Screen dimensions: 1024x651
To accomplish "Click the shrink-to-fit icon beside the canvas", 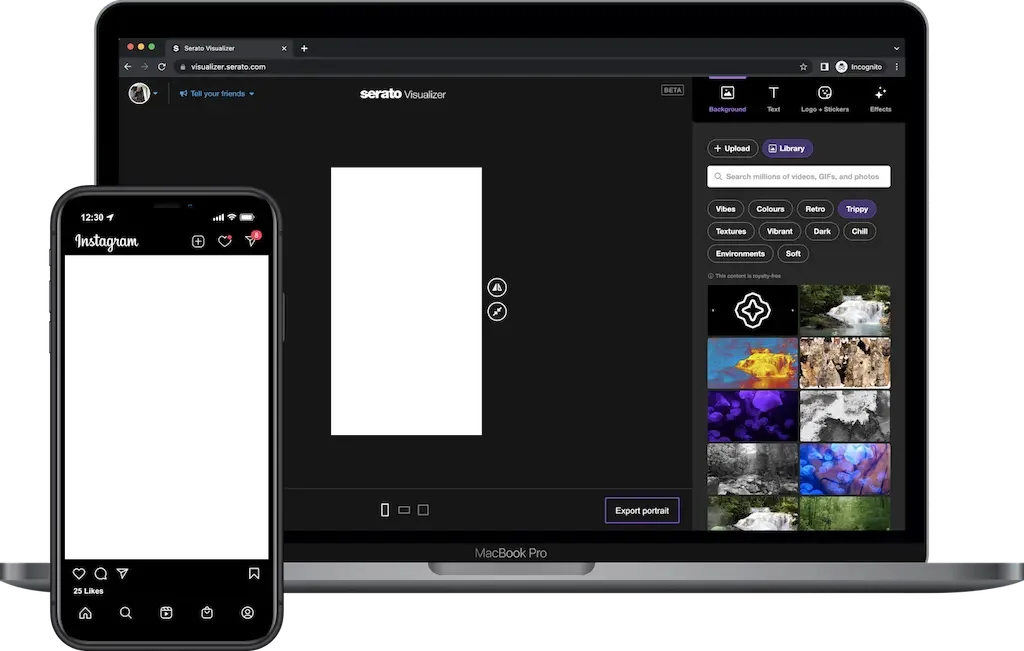I will [497, 311].
